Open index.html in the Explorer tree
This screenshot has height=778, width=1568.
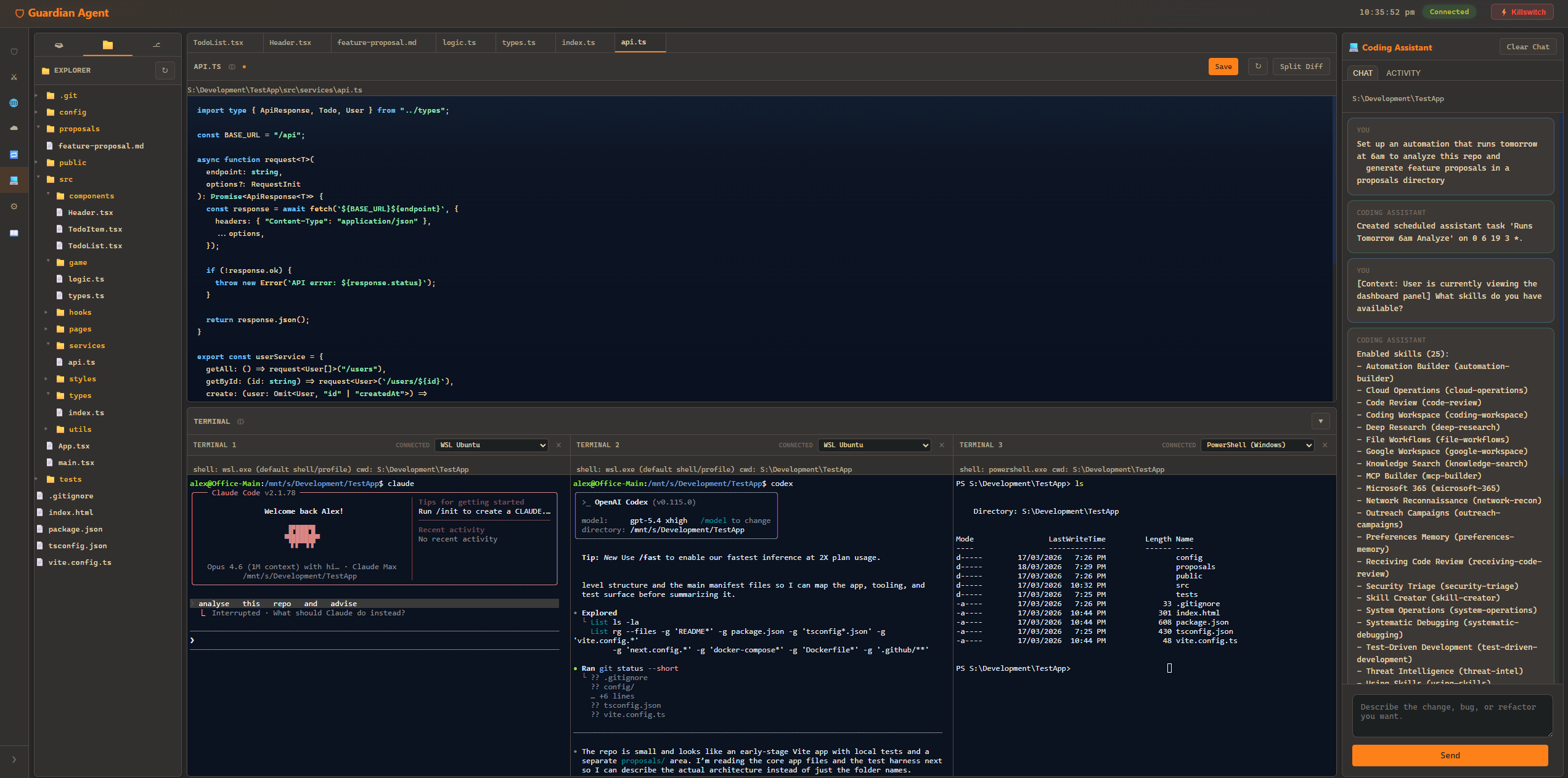tap(71, 513)
